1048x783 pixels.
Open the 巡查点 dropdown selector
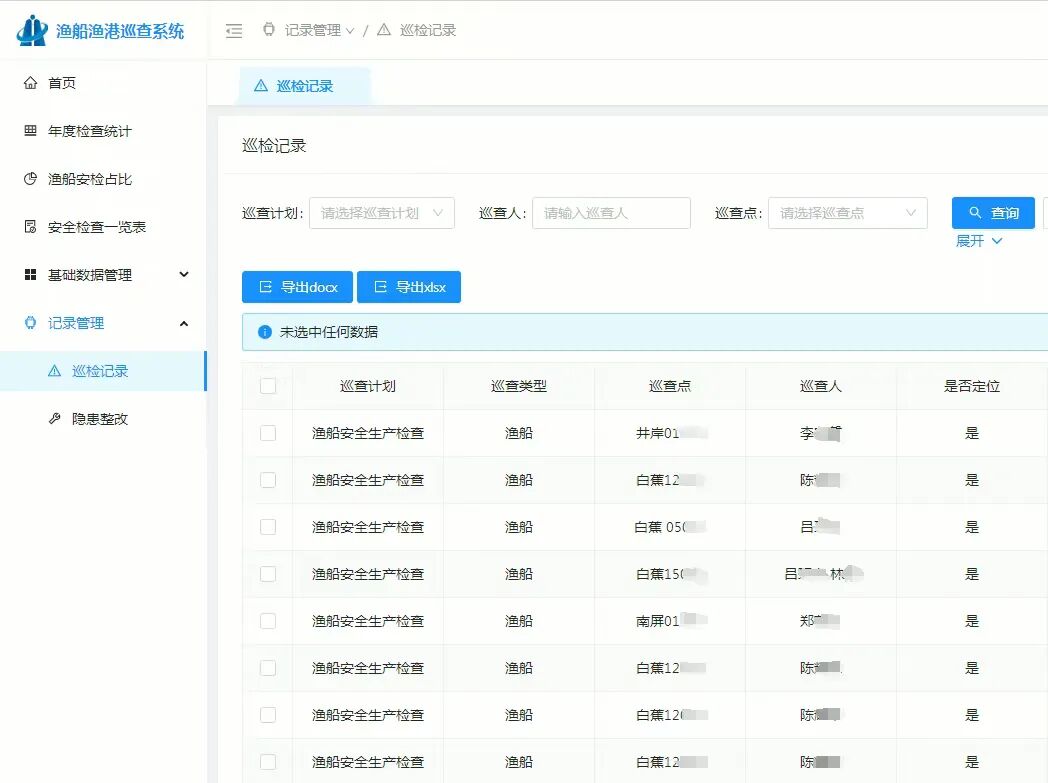(847, 213)
